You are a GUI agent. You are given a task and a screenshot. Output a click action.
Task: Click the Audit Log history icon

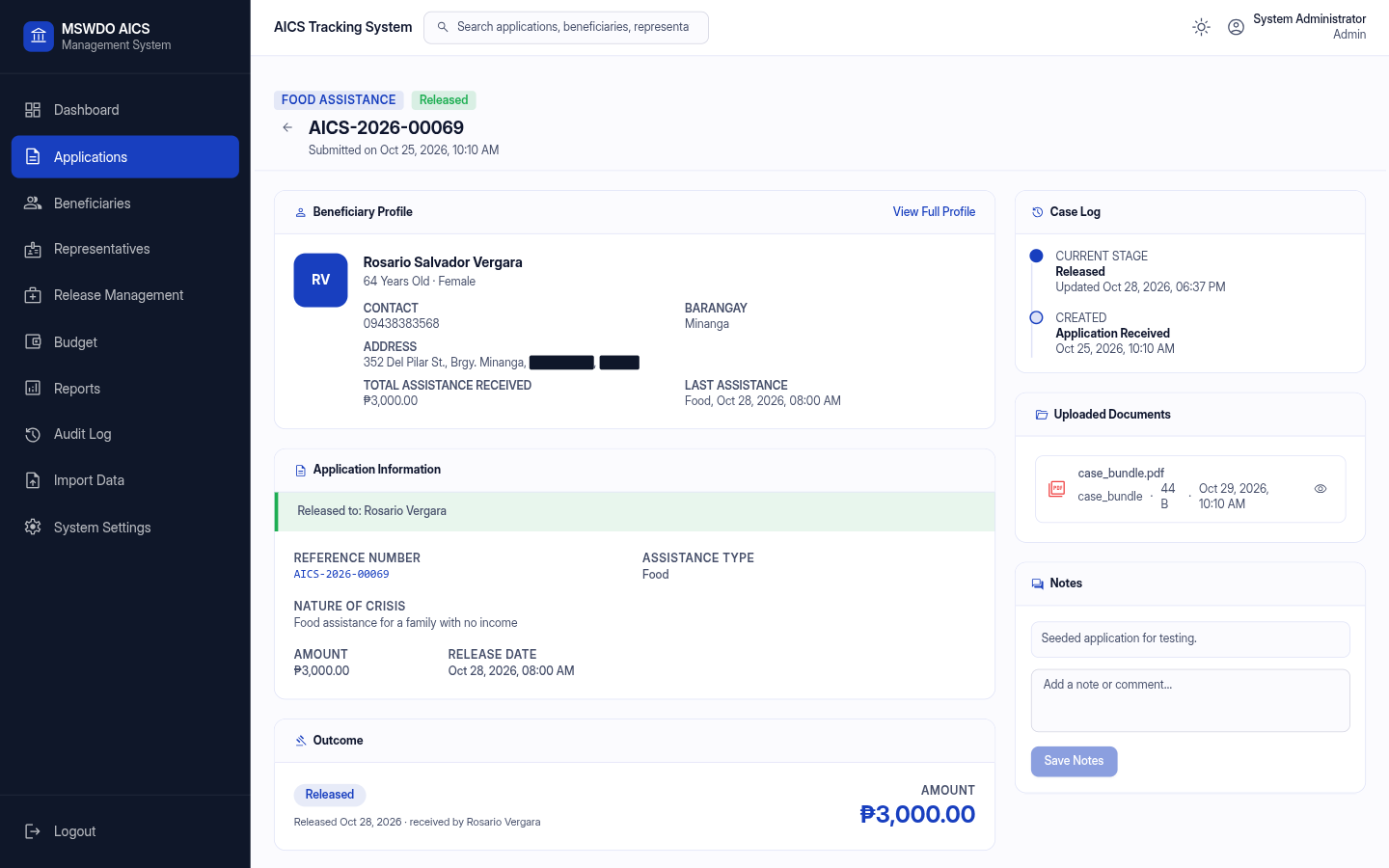pyautogui.click(x=33, y=434)
